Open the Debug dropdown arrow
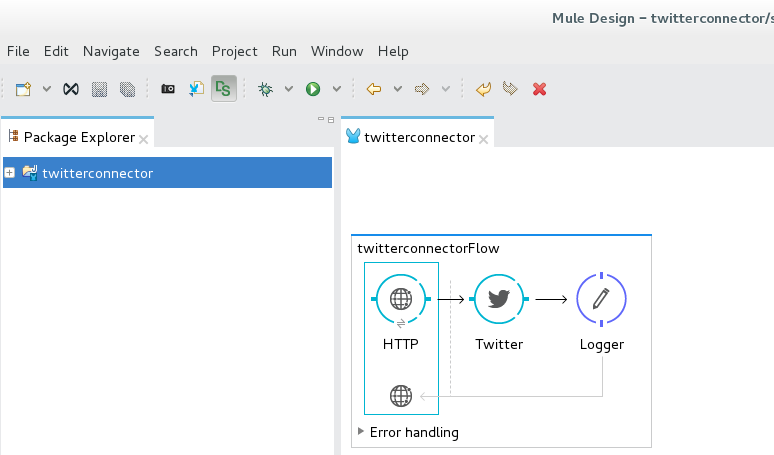 pyautogui.click(x=289, y=89)
